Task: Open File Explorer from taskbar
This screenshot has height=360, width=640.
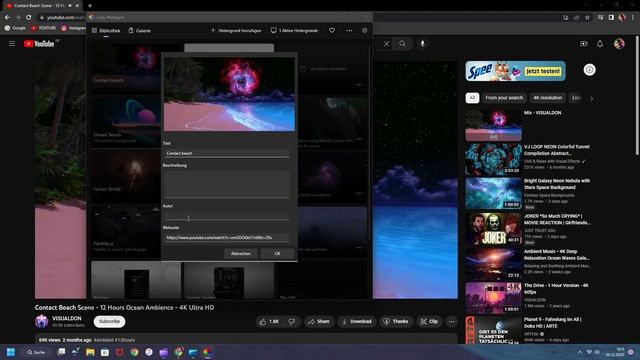Action: (90, 352)
